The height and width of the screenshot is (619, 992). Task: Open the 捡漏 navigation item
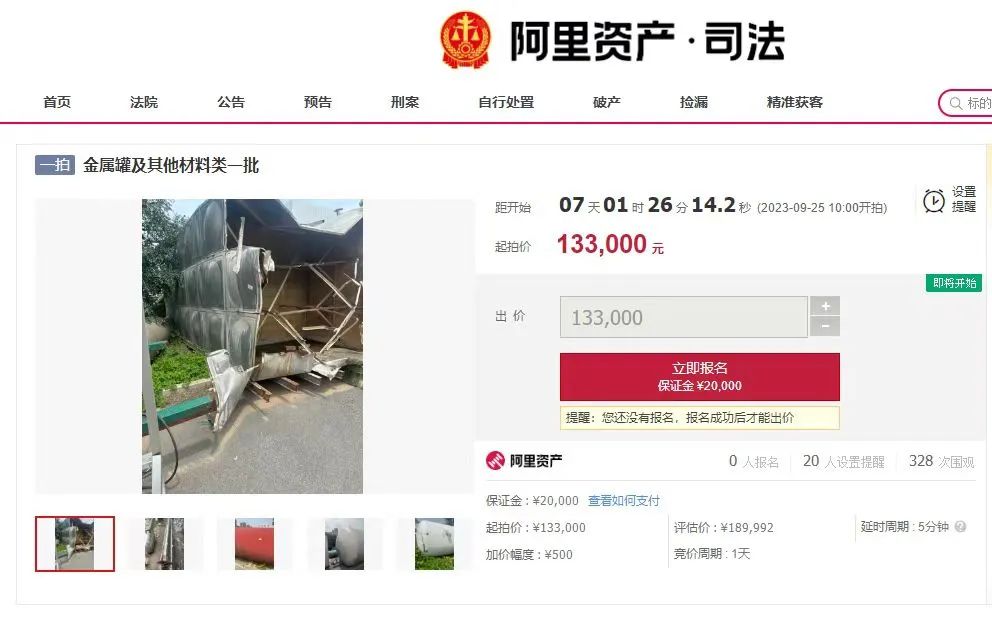click(693, 102)
